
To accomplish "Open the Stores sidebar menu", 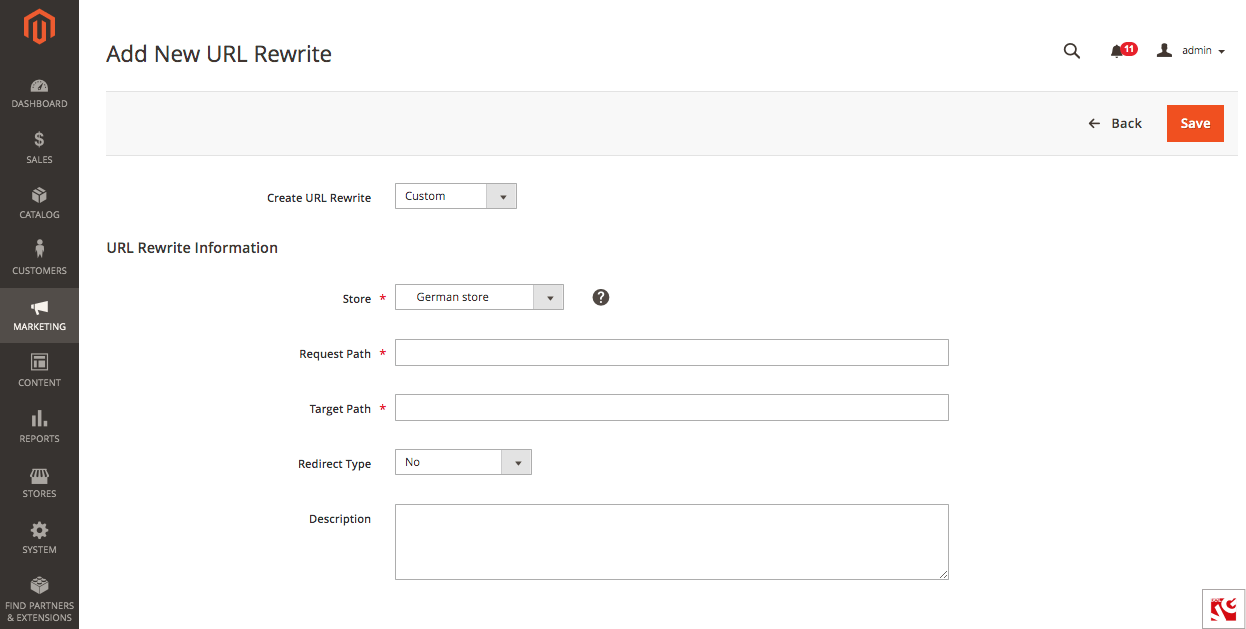I will [39, 482].
